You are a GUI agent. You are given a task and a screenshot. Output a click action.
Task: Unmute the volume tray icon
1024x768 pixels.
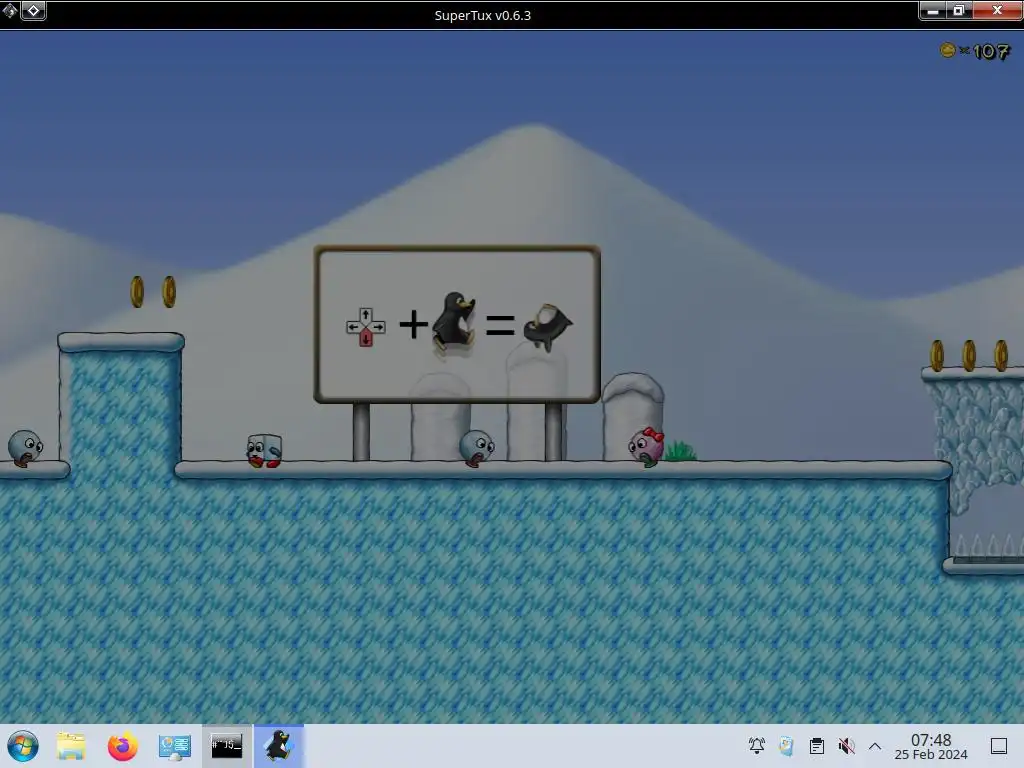pyautogui.click(x=846, y=746)
